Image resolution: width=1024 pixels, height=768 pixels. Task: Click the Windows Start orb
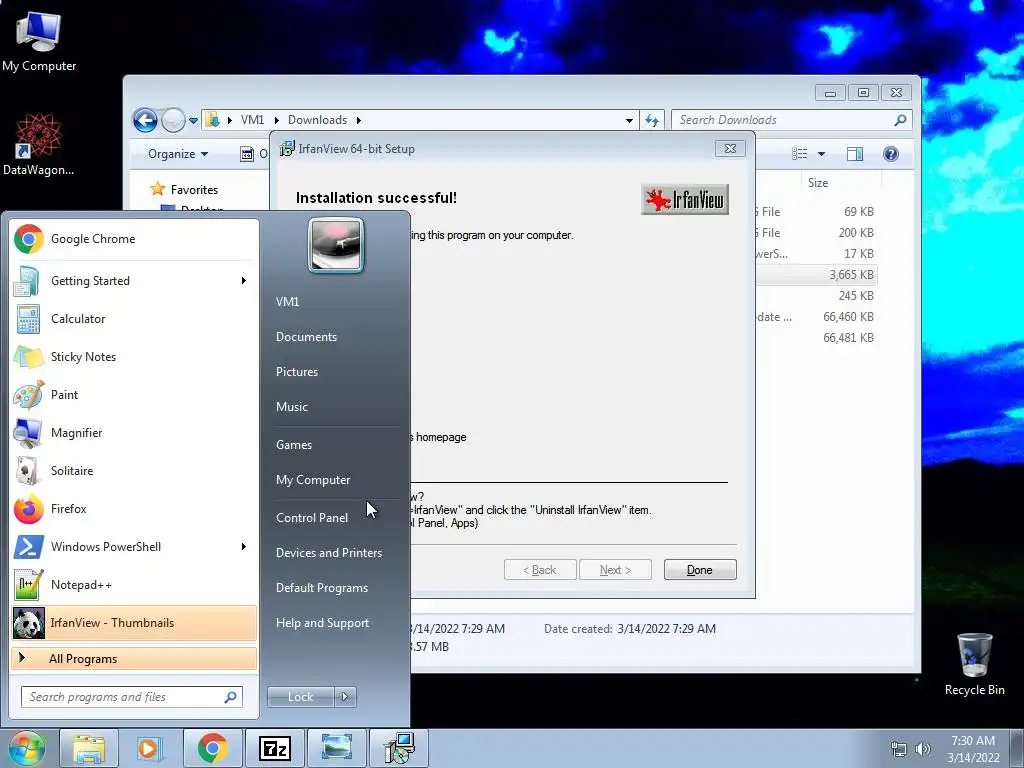27,748
